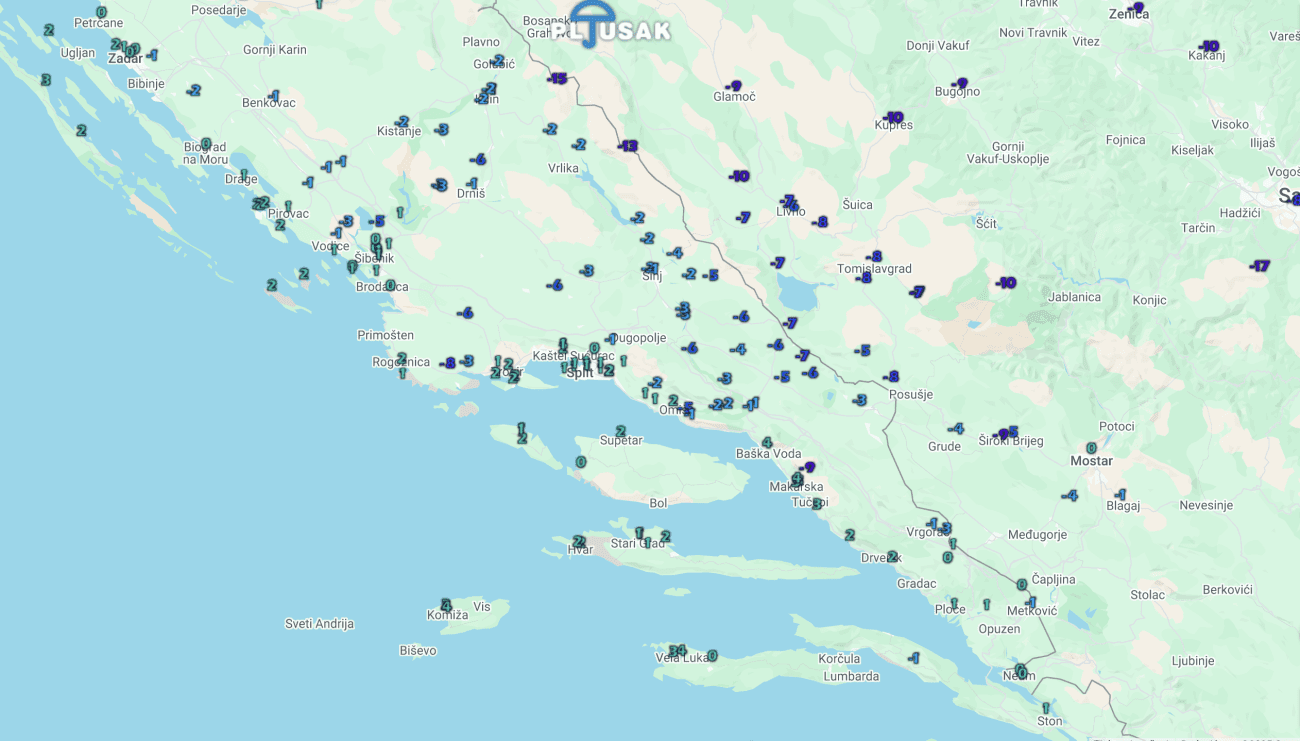Open the 0 marker above Mostar
This screenshot has height=741, width=1300.
1091,448
